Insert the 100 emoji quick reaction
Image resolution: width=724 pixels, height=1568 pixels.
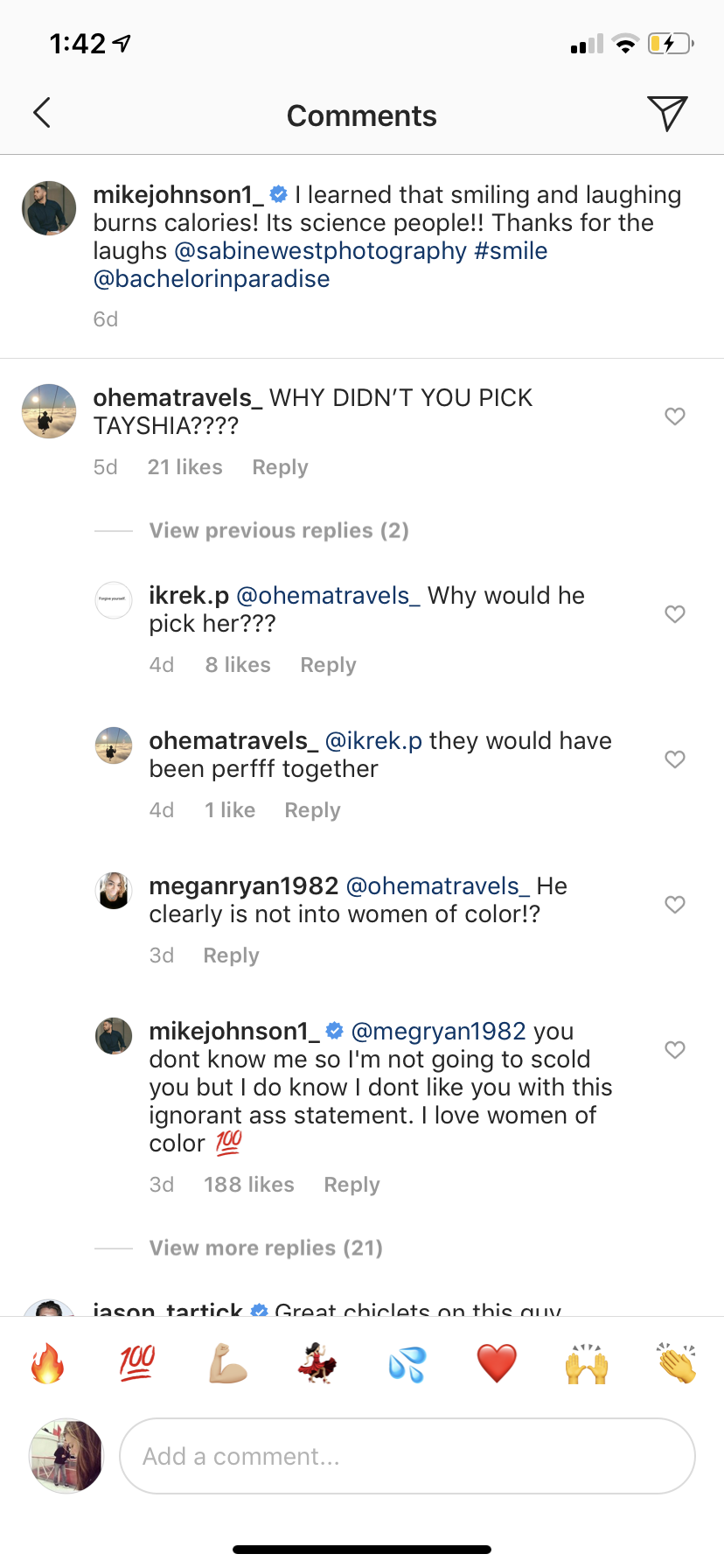[137, 1363]
